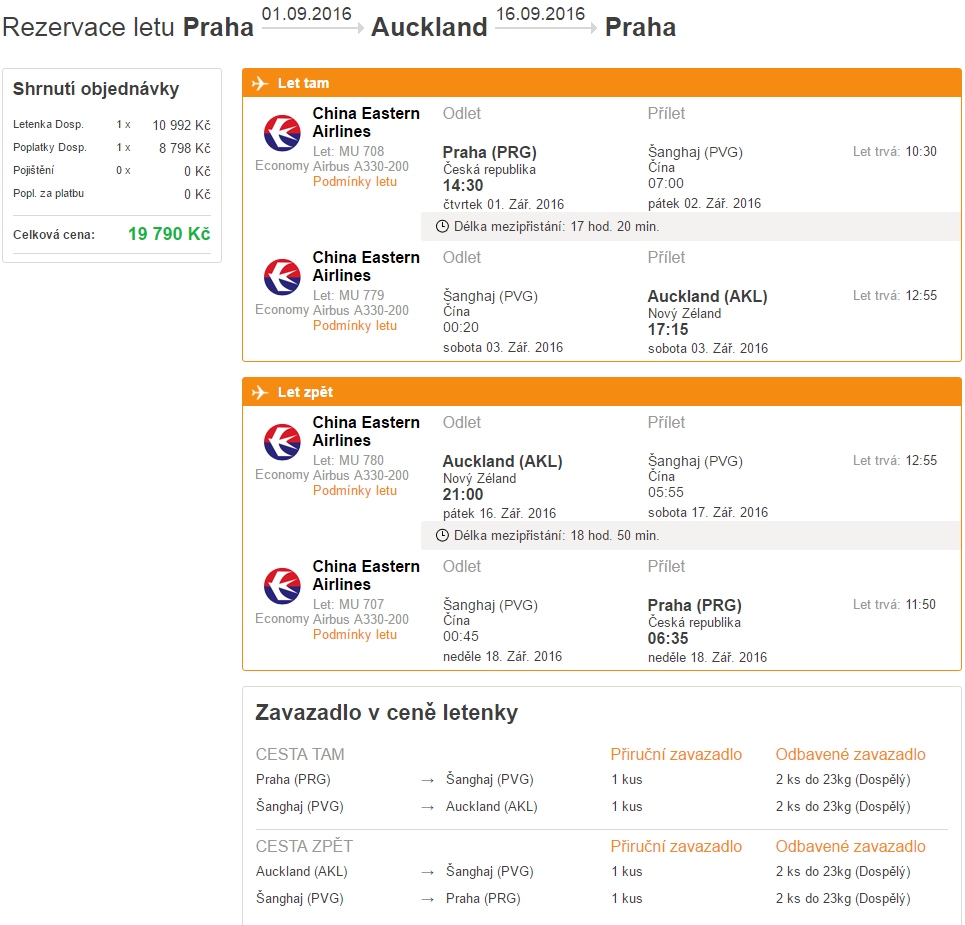Click total price 19 790 Kč
The width and height of the screenshot is (965, 925).
click(169, 234)
